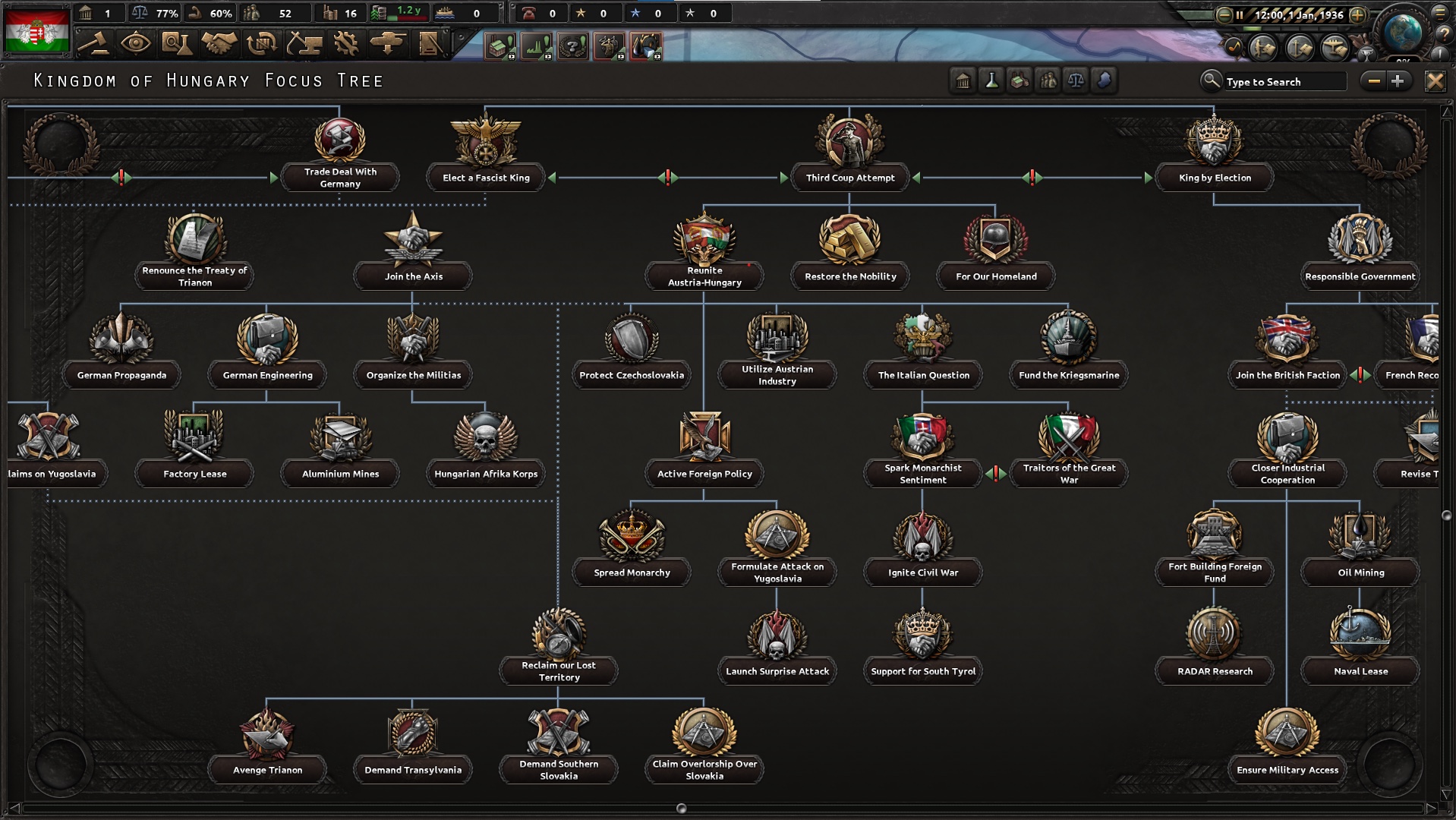Screen dimensions: 1456x820
Task: Toggle the research flask focus filter
Action: [x=991, y=80]
